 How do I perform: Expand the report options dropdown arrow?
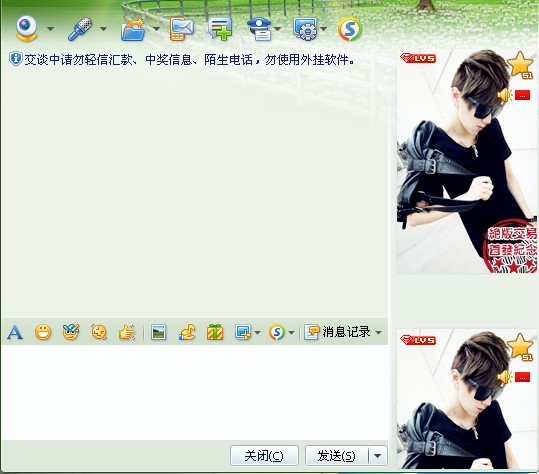pyautogui.click(x=277, y=29)
